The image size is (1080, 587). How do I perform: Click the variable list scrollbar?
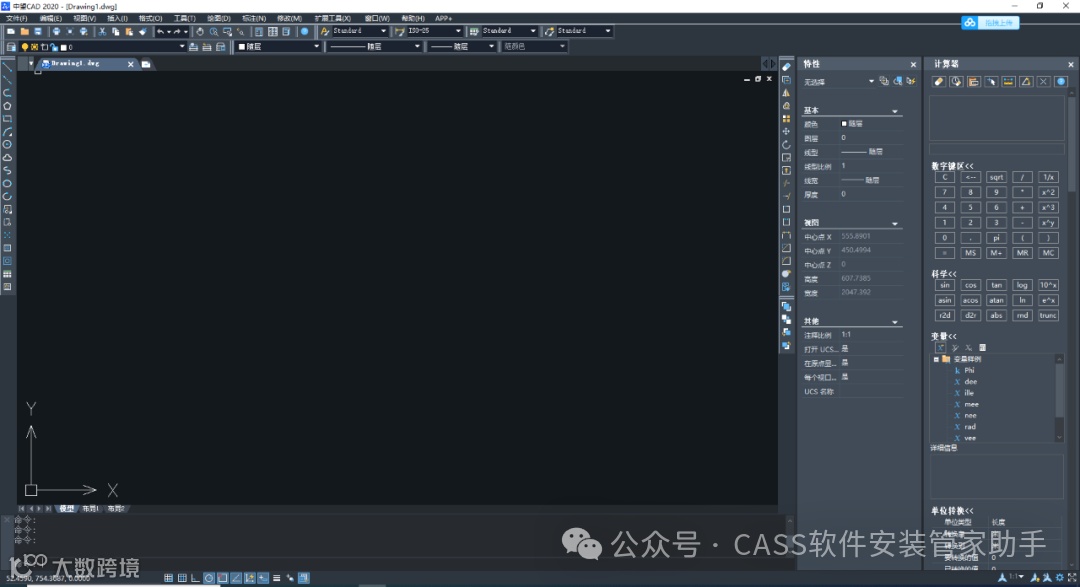click(x=1059, y=398)
